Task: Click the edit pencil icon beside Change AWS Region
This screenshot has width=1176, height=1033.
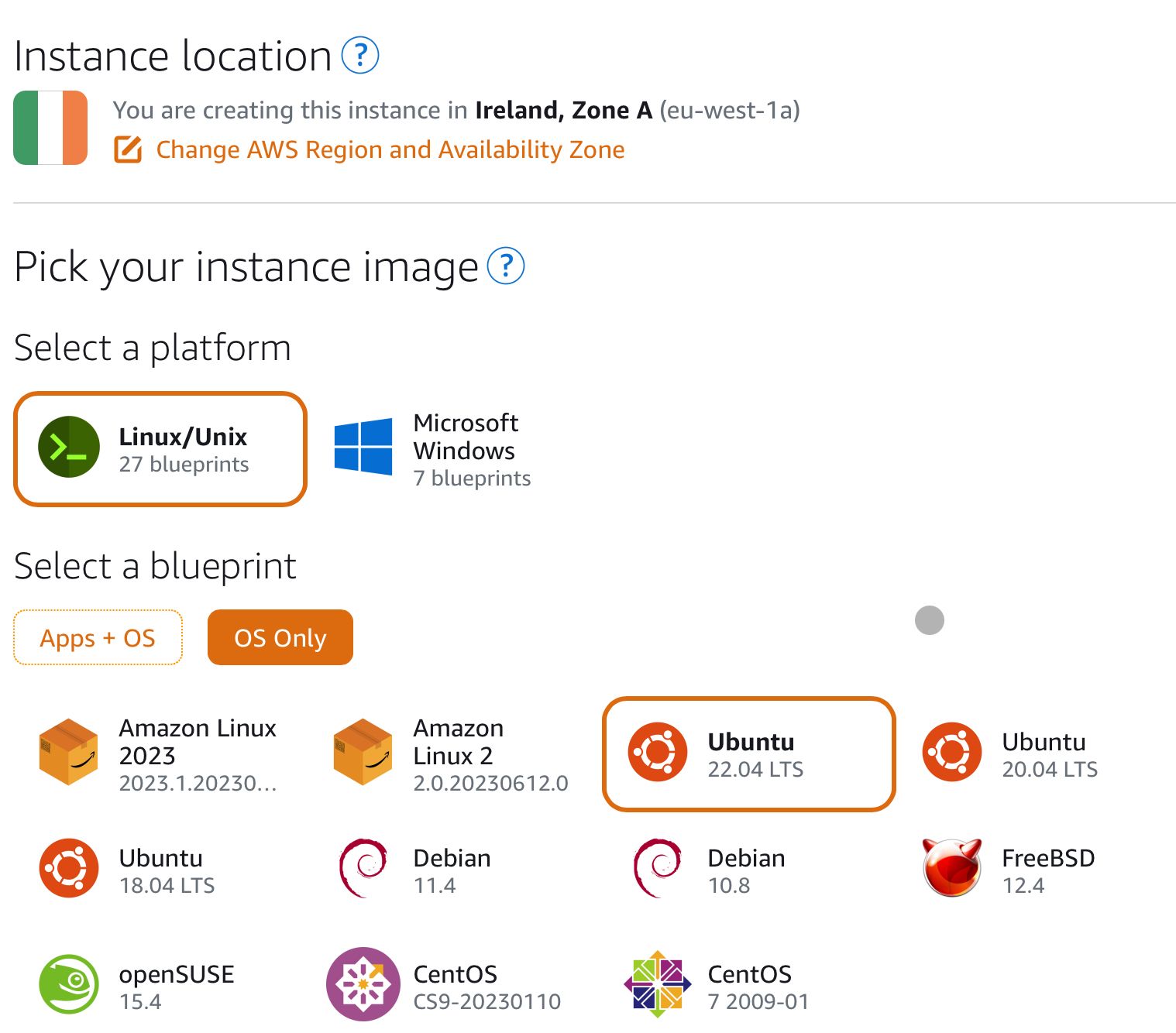Action: (128, 149)
